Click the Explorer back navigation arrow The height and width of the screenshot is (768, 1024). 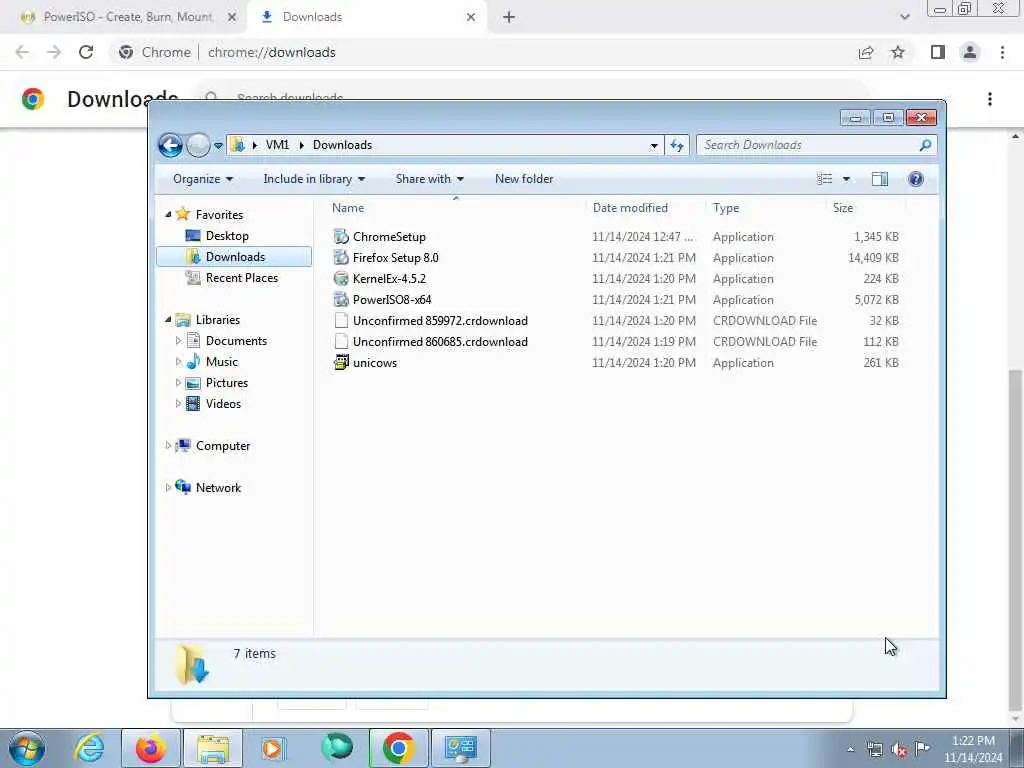click(x=170, y=145)
